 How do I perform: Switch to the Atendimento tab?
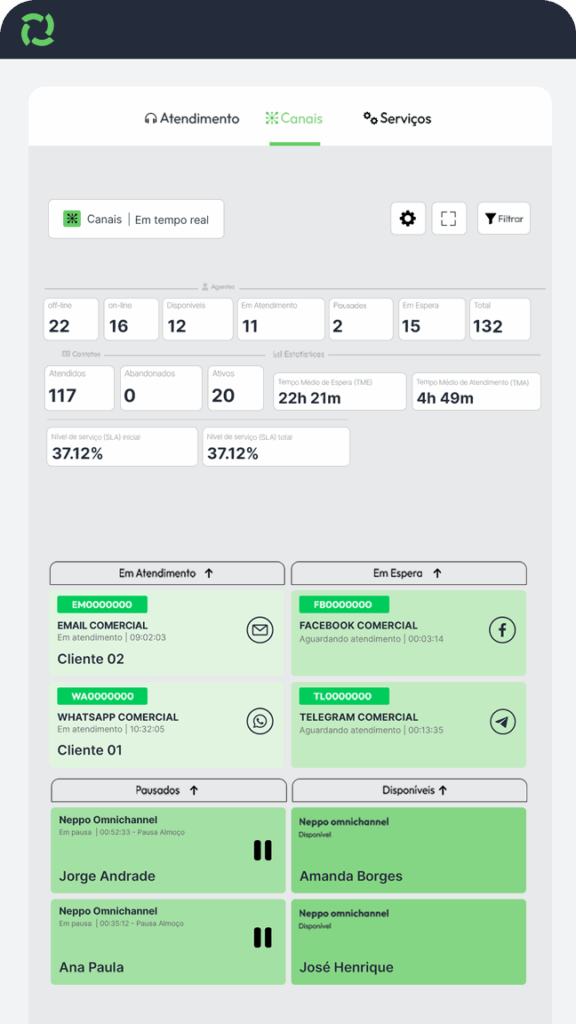click(191, 118)
